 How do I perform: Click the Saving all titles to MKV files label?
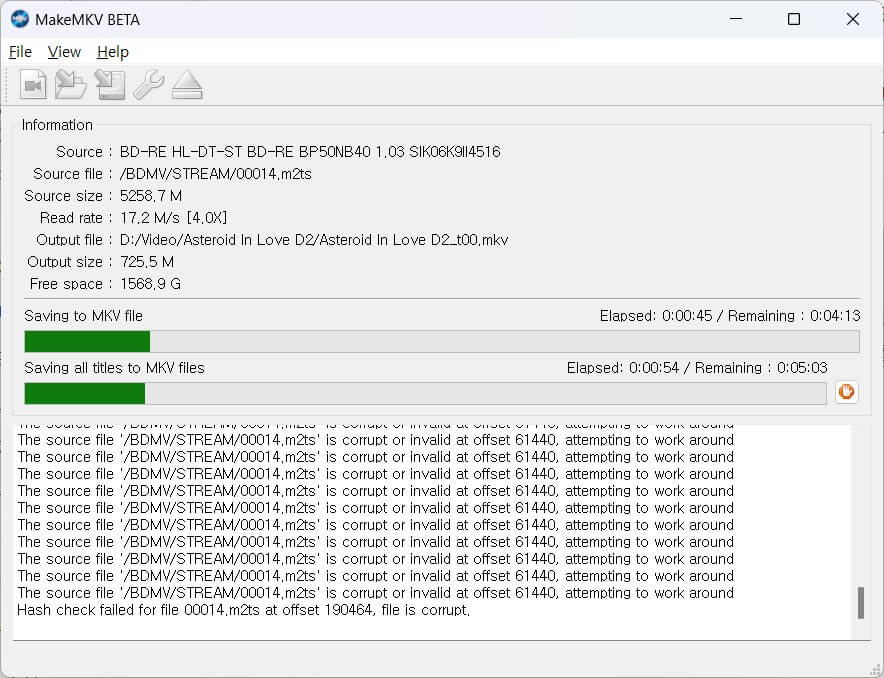coord(114,367)
